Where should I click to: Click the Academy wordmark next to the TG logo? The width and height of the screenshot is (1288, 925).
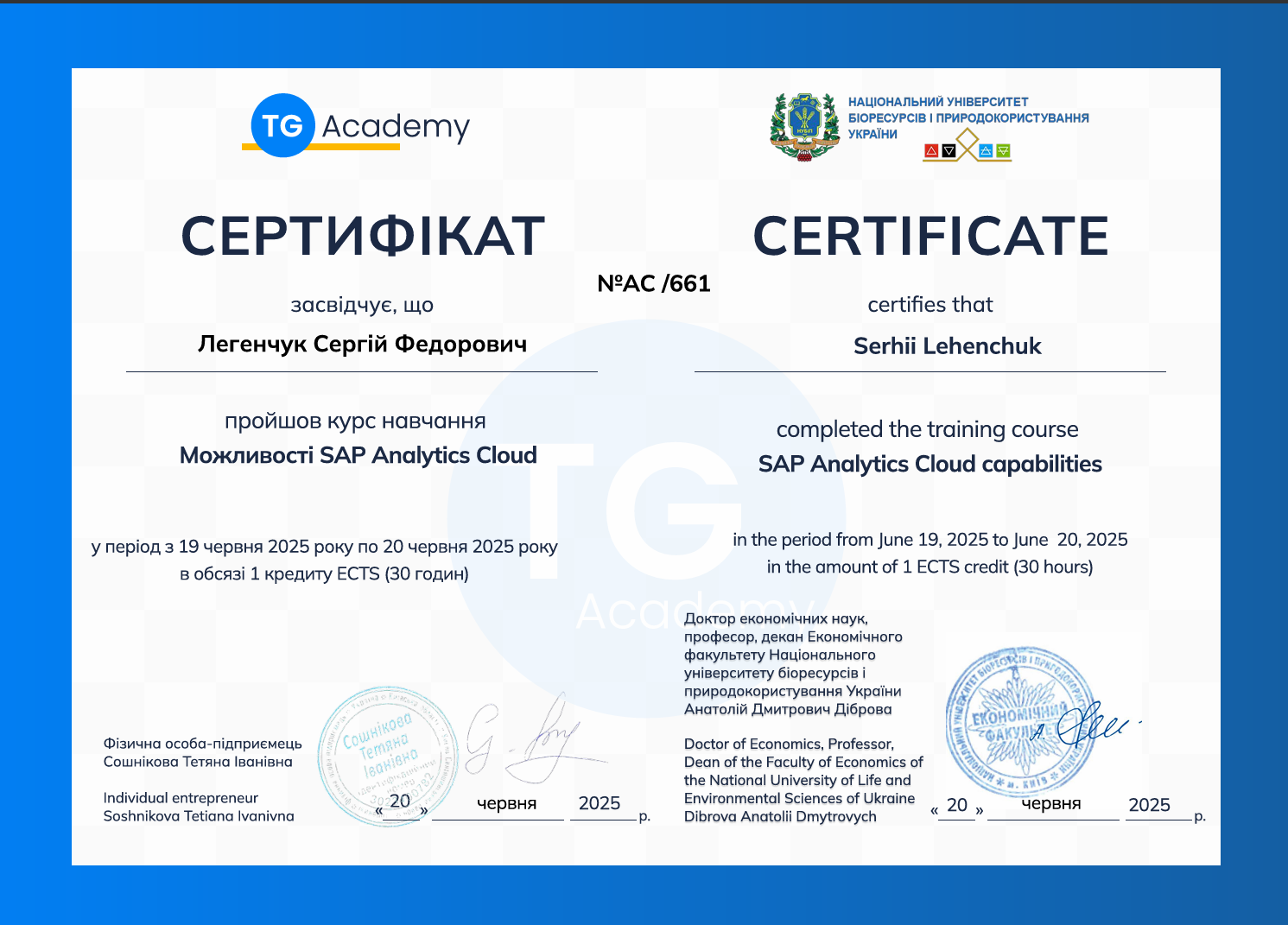396,127
